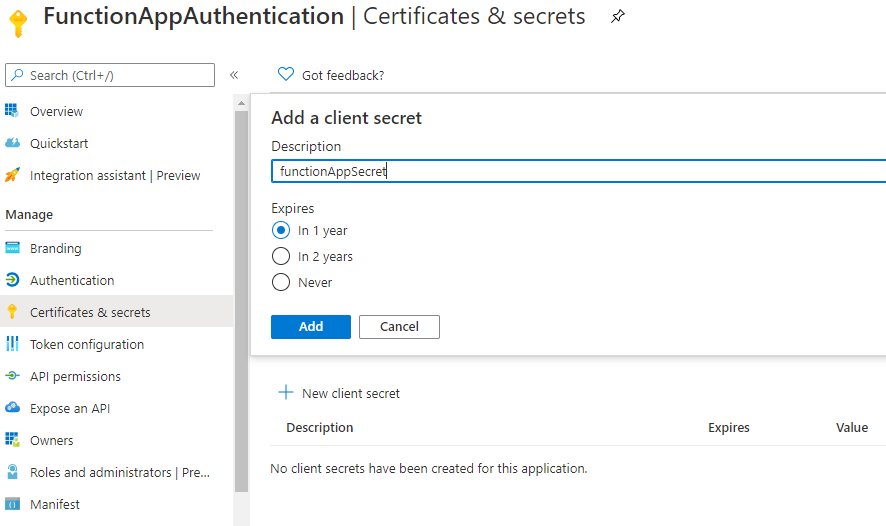Open Quickstart via its cloud icon
Screen dimensions: 886x526
12,143
